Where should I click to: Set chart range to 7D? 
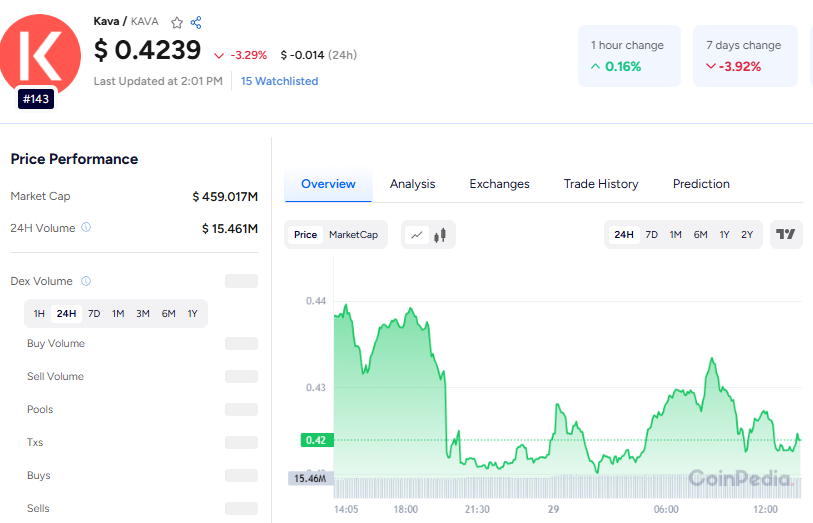(x=652, y=235)
